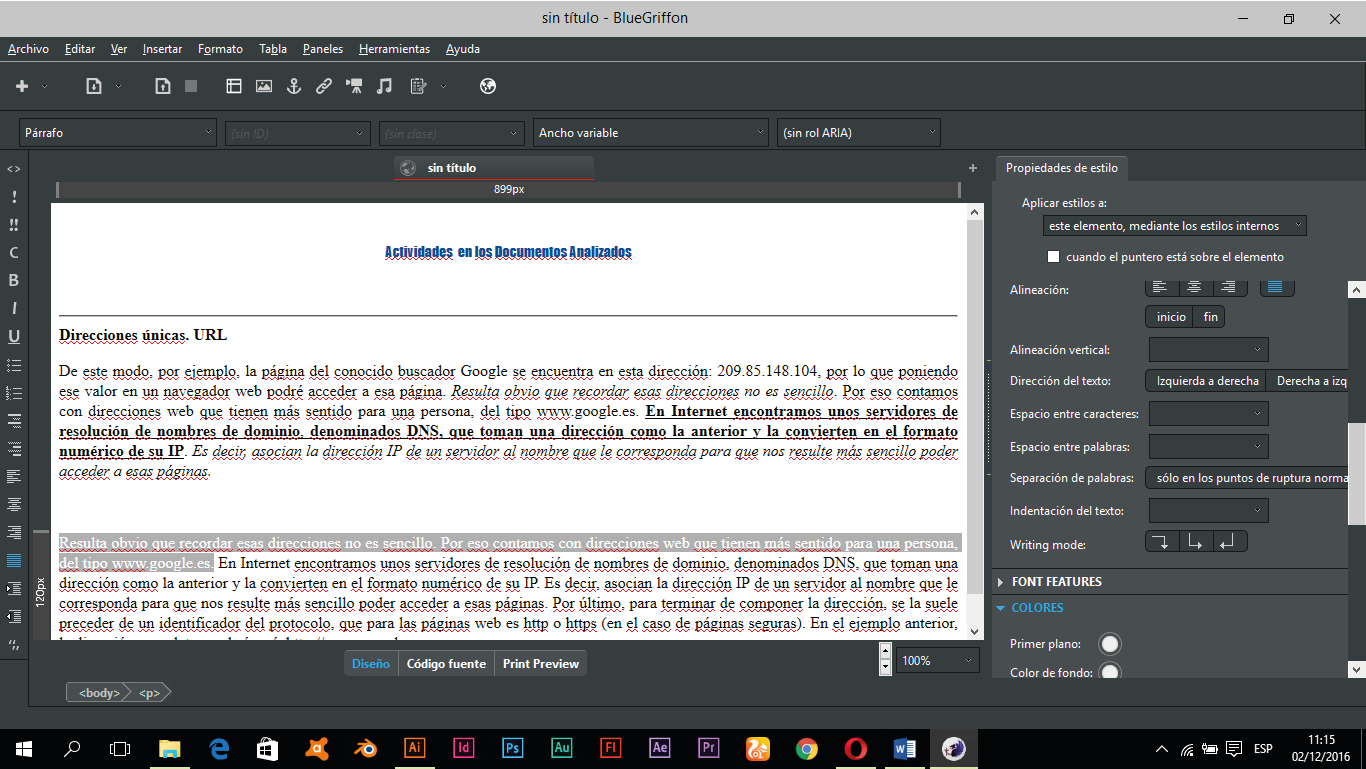Viewport: 1366px width, 769px height.
Task: Open the Herramientas menu
Action: (394, 49)
